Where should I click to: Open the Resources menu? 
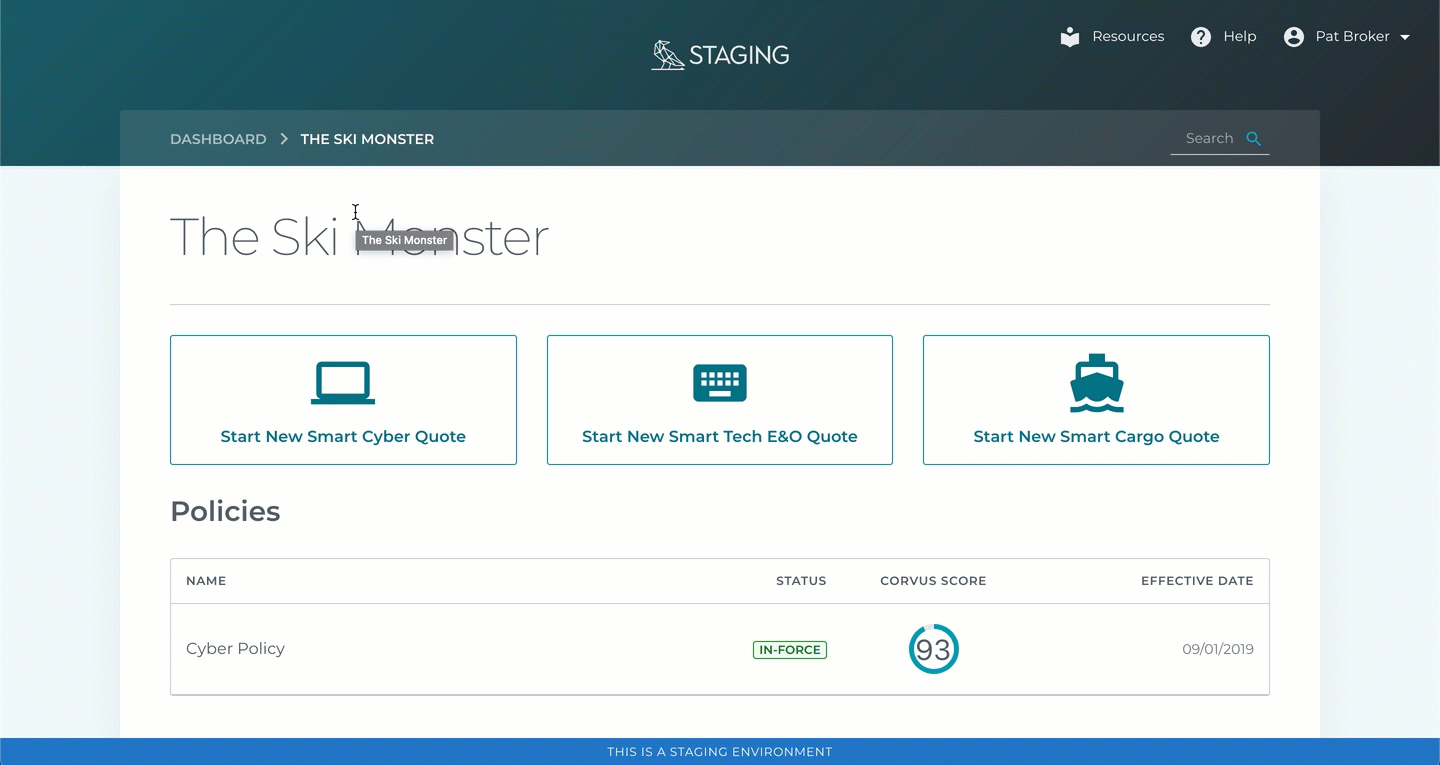point(1112,37)
